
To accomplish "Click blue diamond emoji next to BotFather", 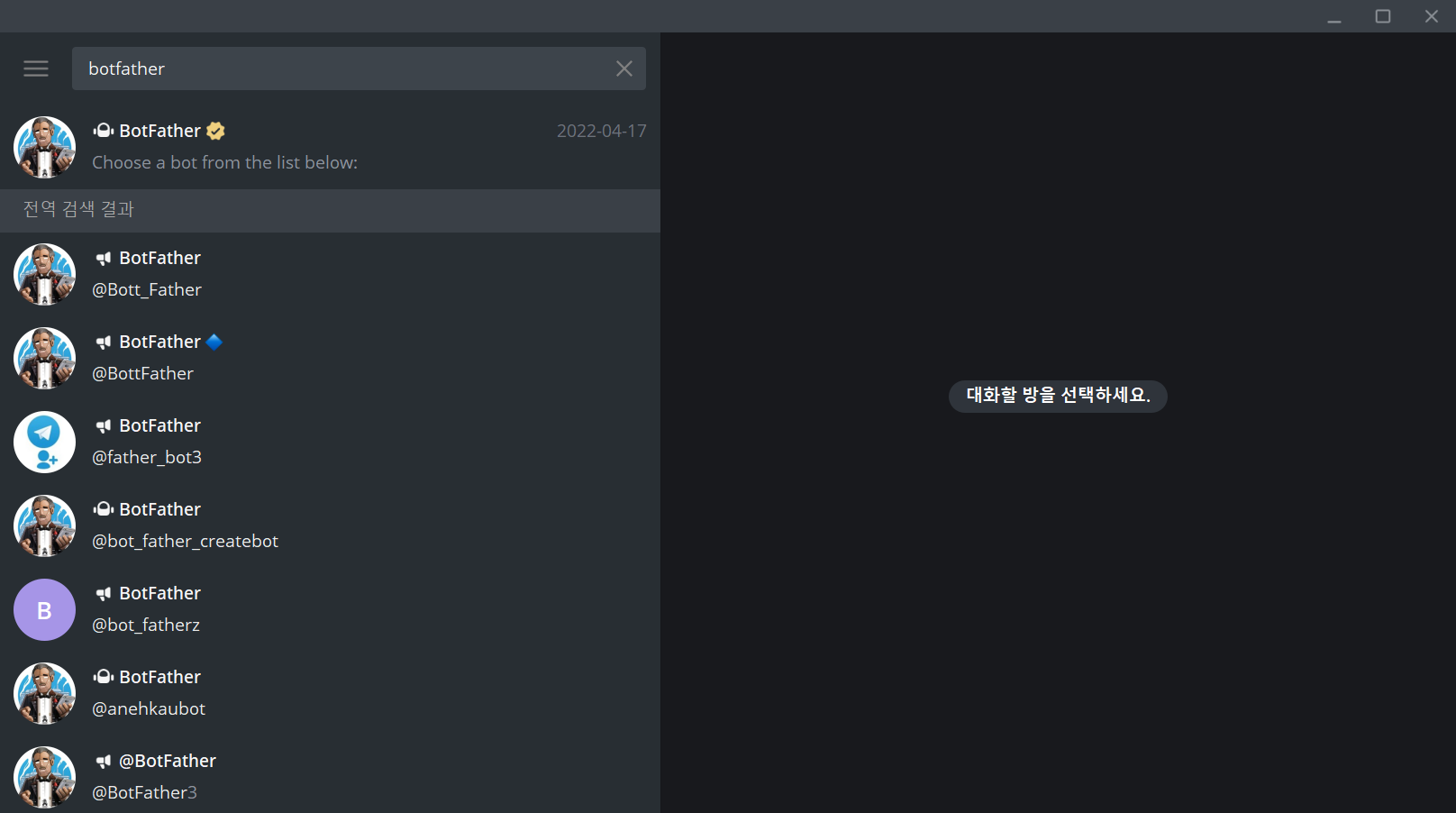I will pos(214,342).
